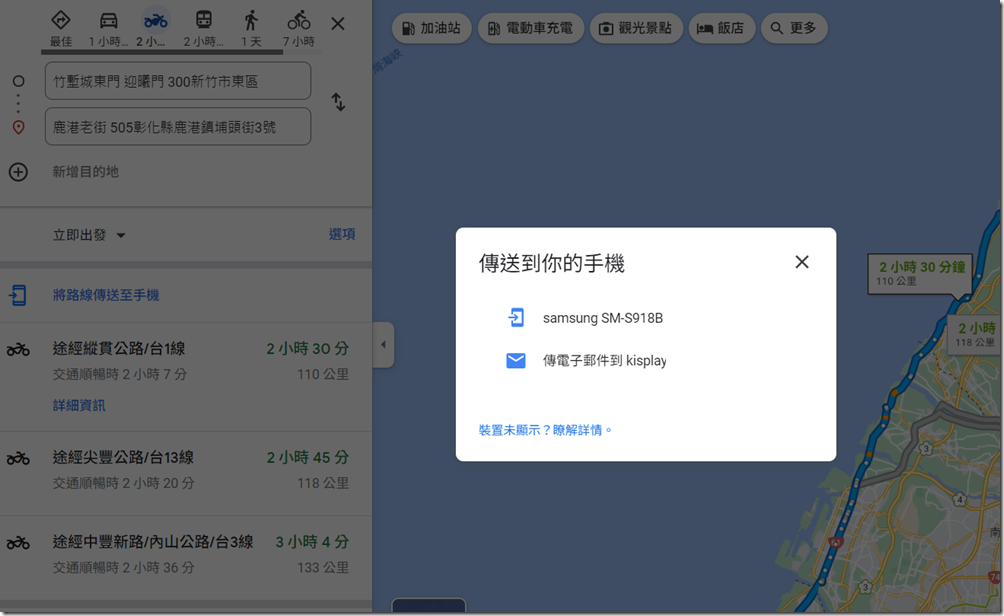The image size is (1004, 616).
Task: Filter map by 加油站
Action: point(432,28)
